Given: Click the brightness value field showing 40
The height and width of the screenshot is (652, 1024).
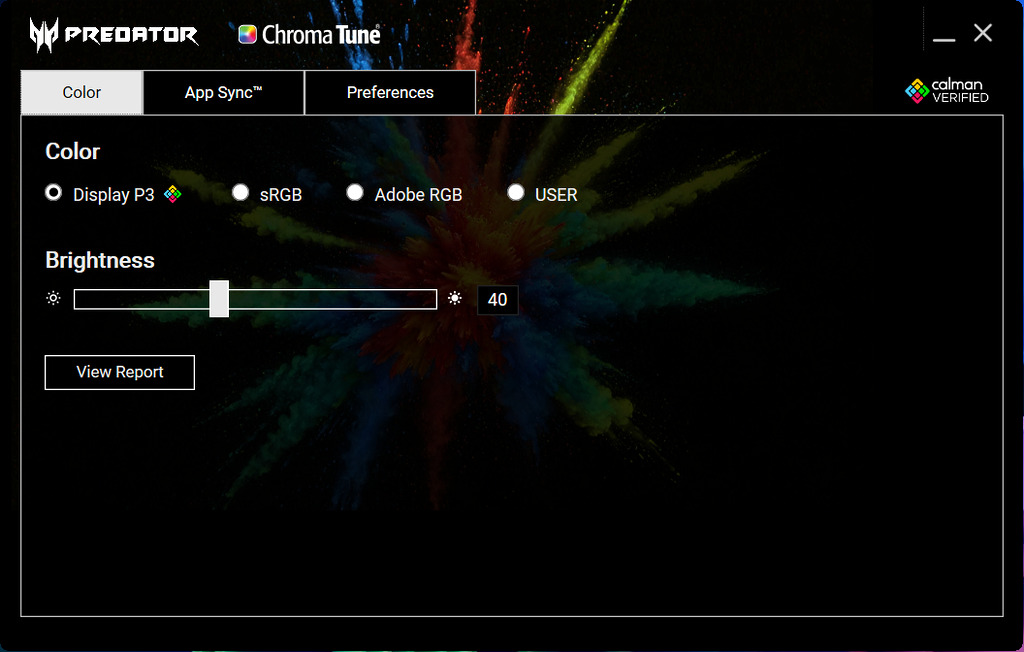Looking at the screenshot, I should tap(498, 300).
